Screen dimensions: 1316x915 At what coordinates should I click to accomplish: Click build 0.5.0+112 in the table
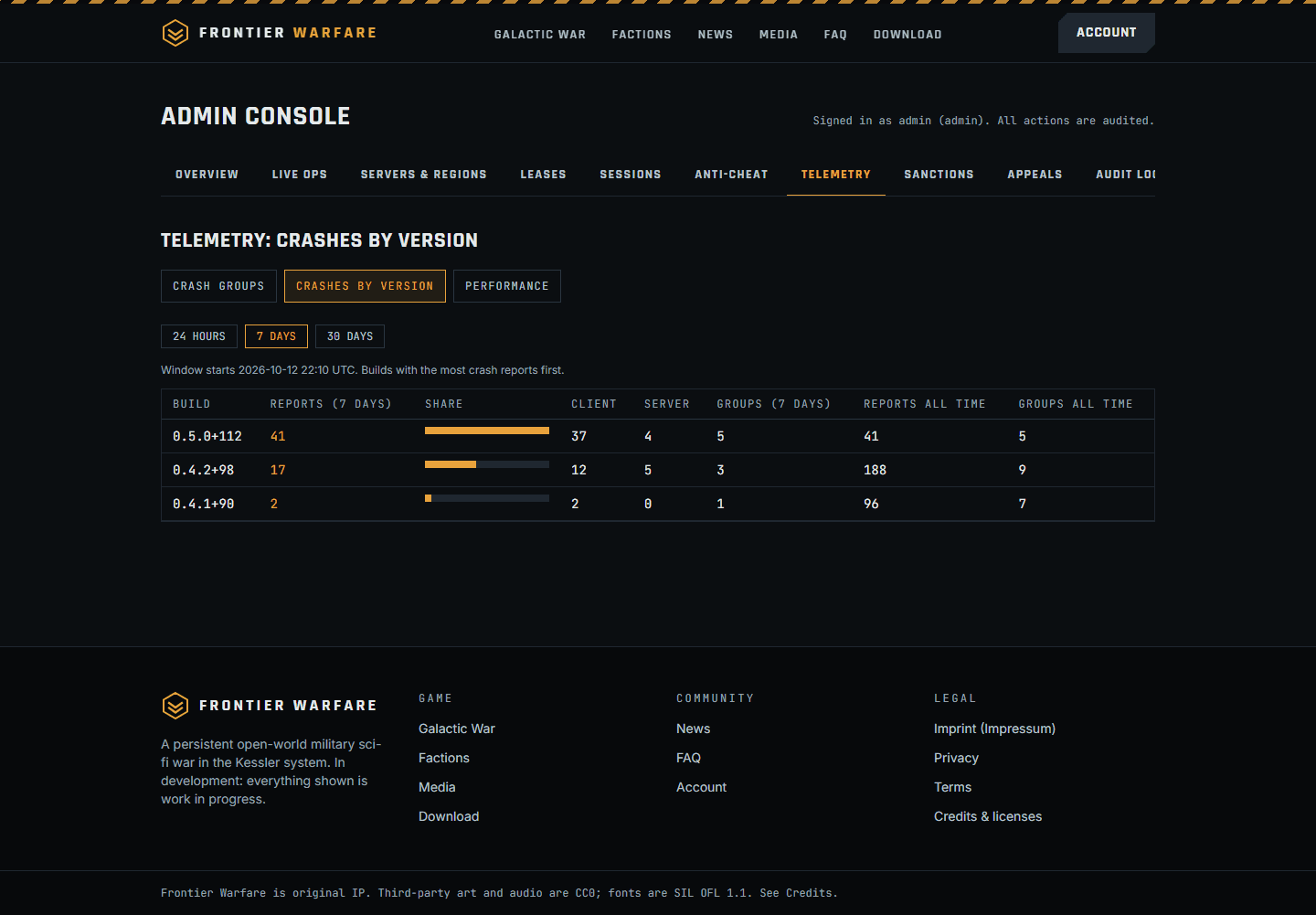pyautogui.click(x=207, y=437)
